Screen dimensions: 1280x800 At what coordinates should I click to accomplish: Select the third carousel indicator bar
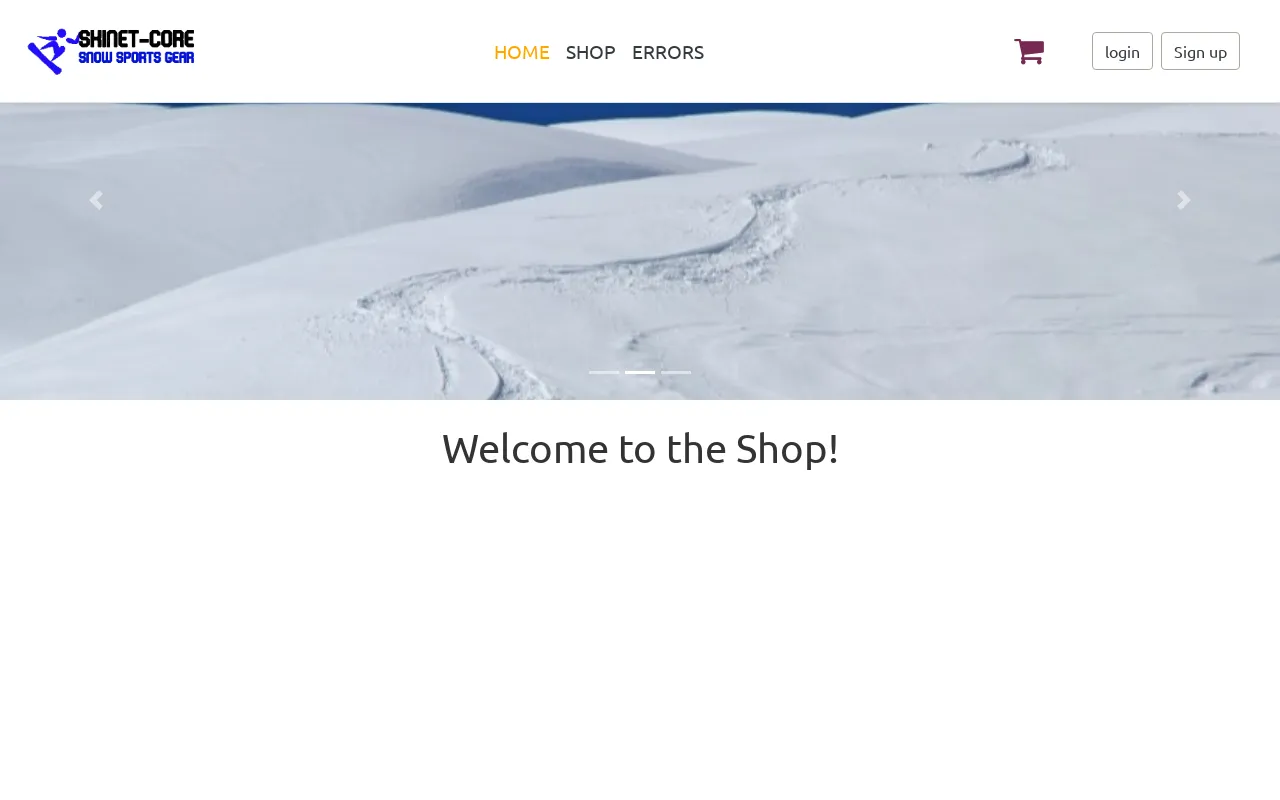pos(676,372)
